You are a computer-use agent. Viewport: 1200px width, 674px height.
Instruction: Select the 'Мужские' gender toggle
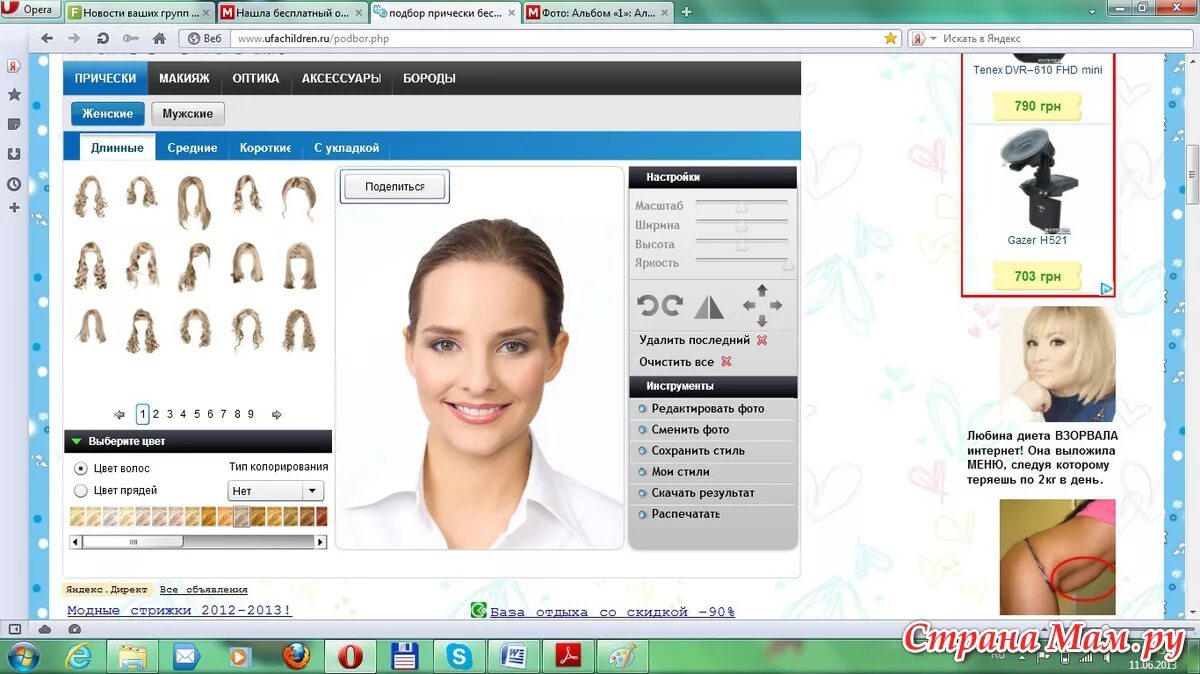pyautogui.click(x=188, y=114)
